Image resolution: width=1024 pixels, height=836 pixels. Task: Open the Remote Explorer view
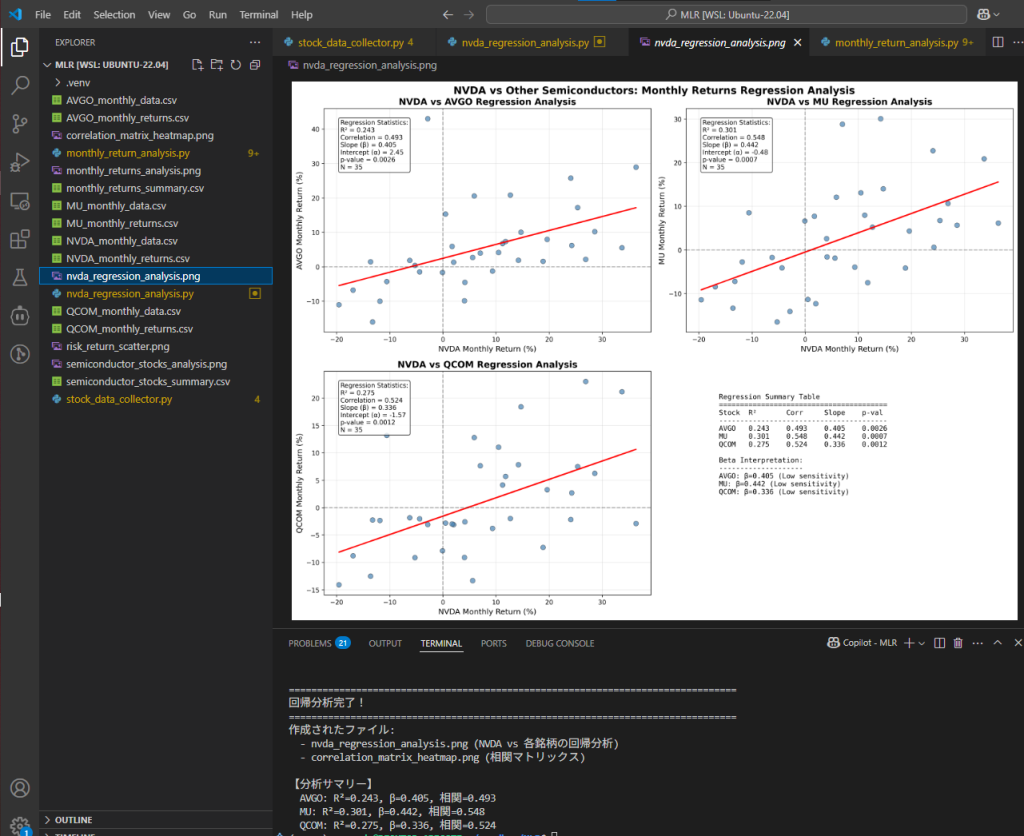click(20, 201)
